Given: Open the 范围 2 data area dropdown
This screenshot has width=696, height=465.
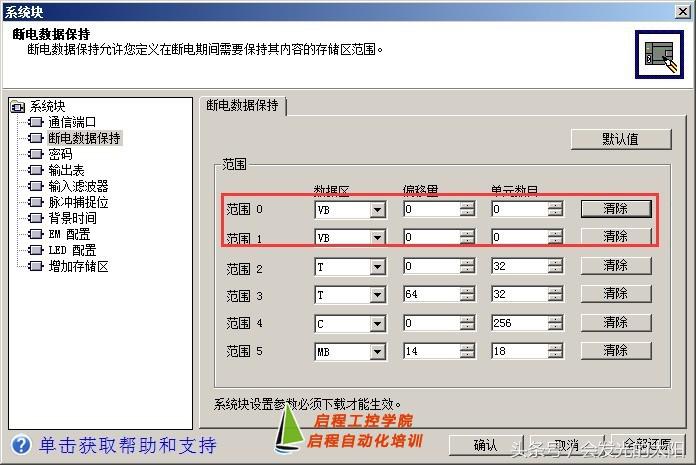Looking at the screenshot, I should pos(377,267).
